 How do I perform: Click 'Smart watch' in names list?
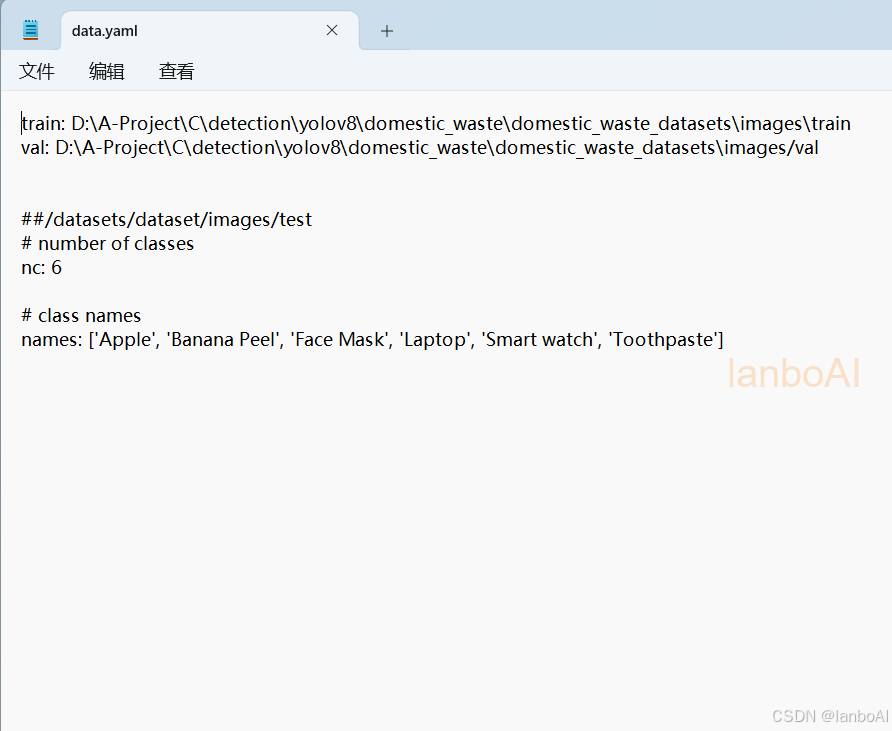click(x=539, y=340)
